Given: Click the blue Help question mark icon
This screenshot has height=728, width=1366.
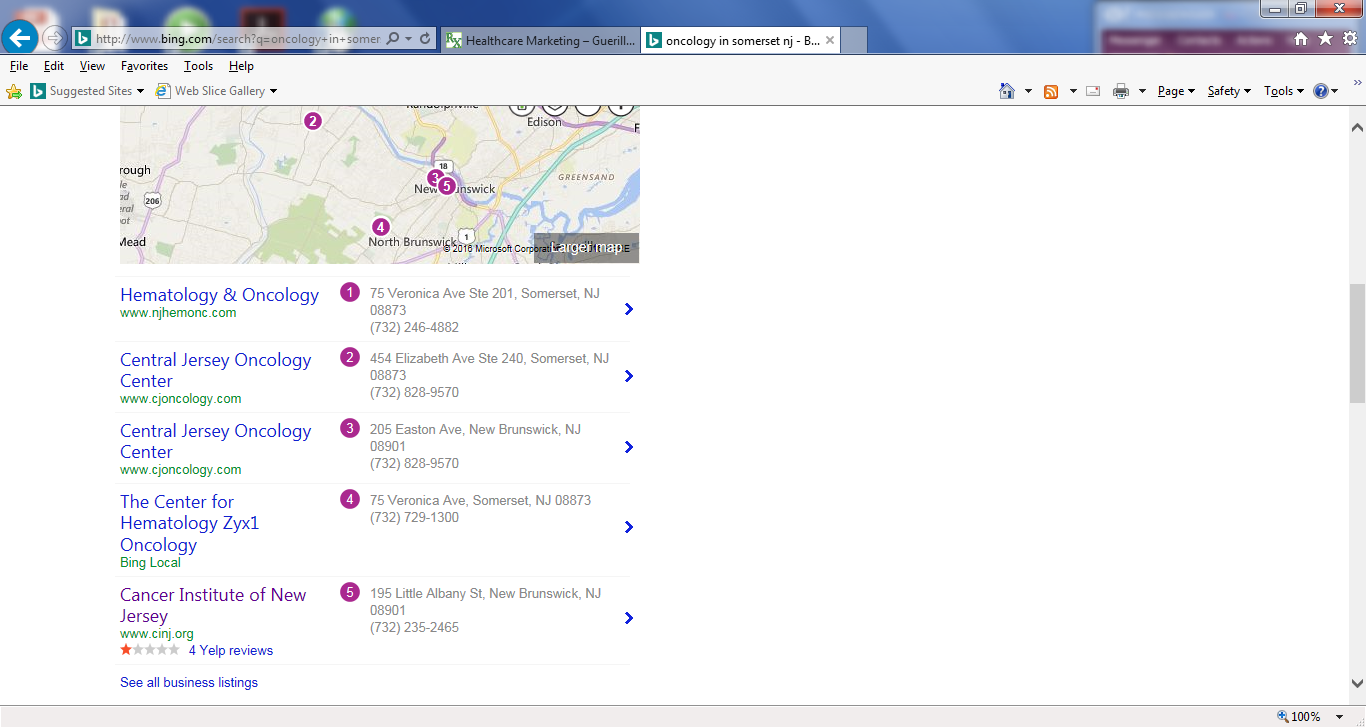Looking at the screenshot, I should pos(1321,91).
